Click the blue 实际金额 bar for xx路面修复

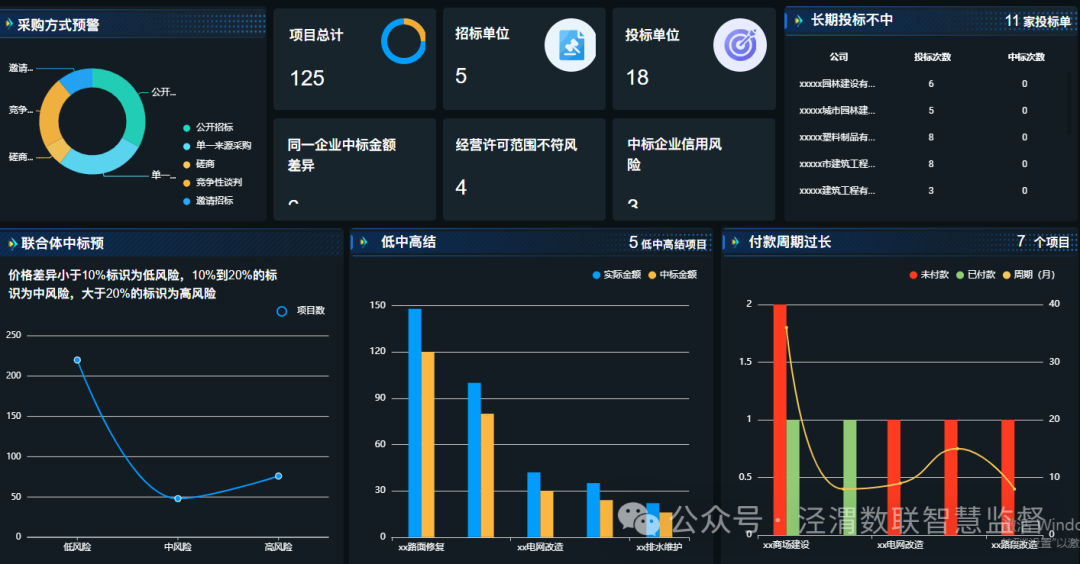pos(415,423)
